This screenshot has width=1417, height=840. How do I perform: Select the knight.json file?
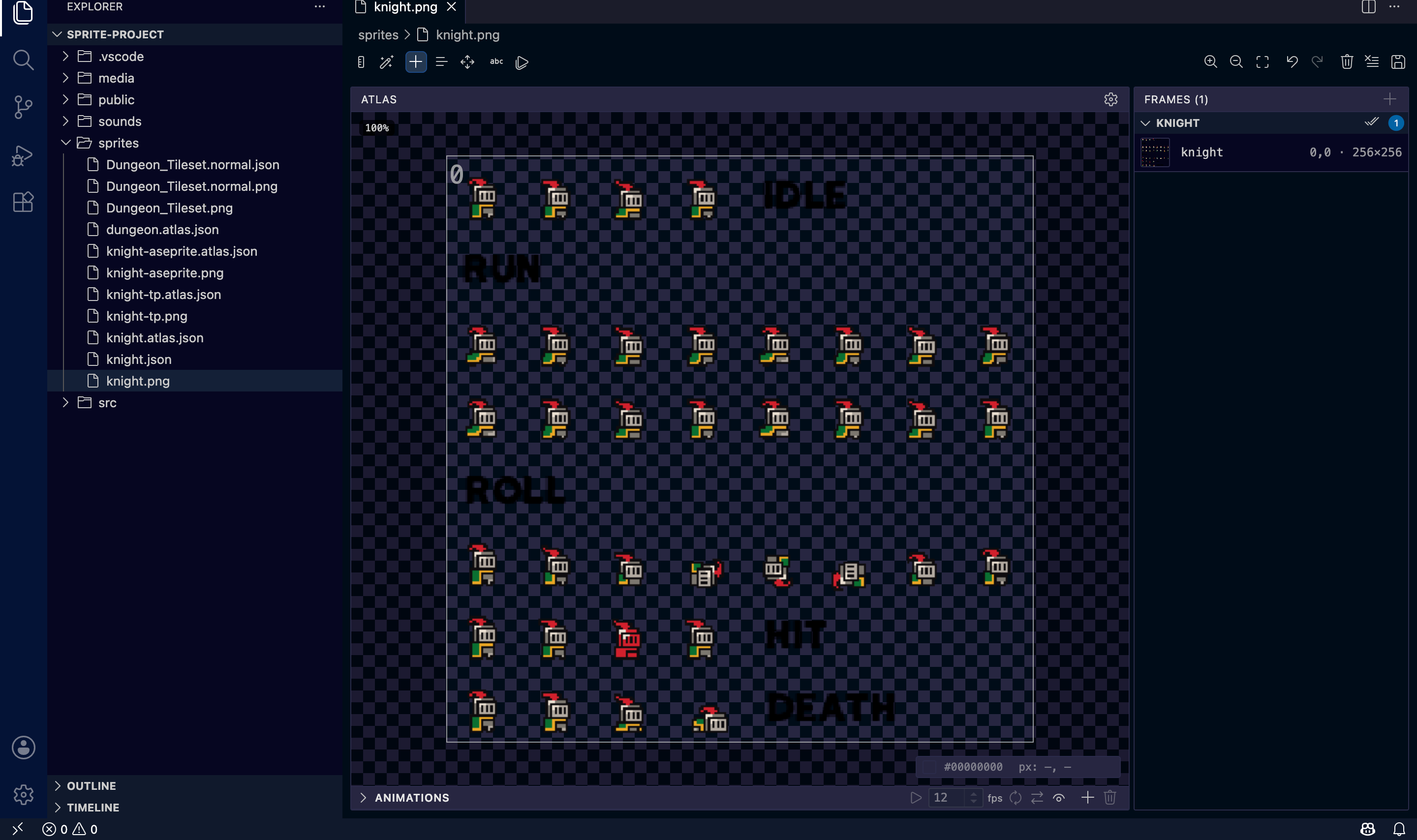[195, 360]
